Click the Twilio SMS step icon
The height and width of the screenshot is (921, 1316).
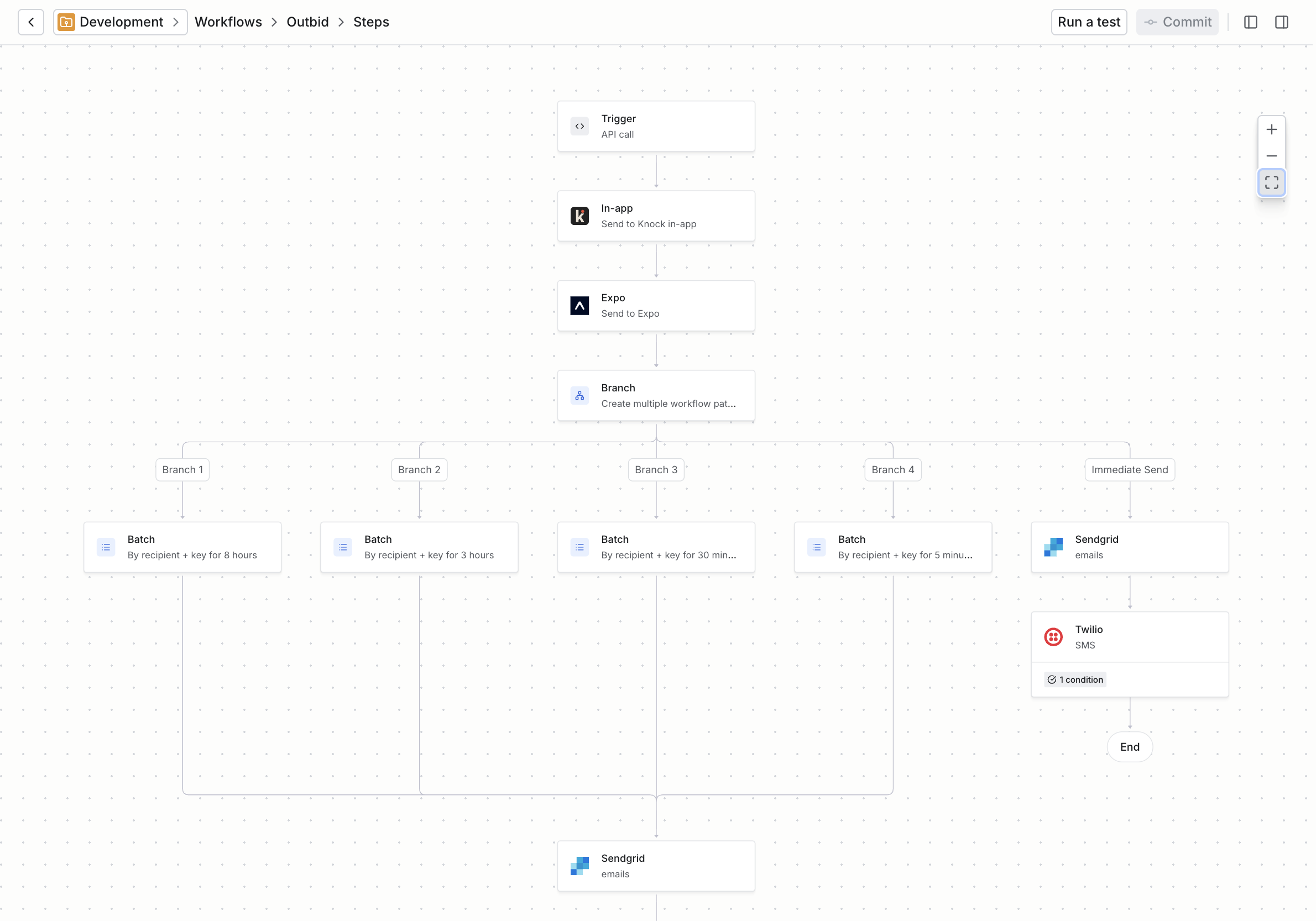coord(1053,637)
